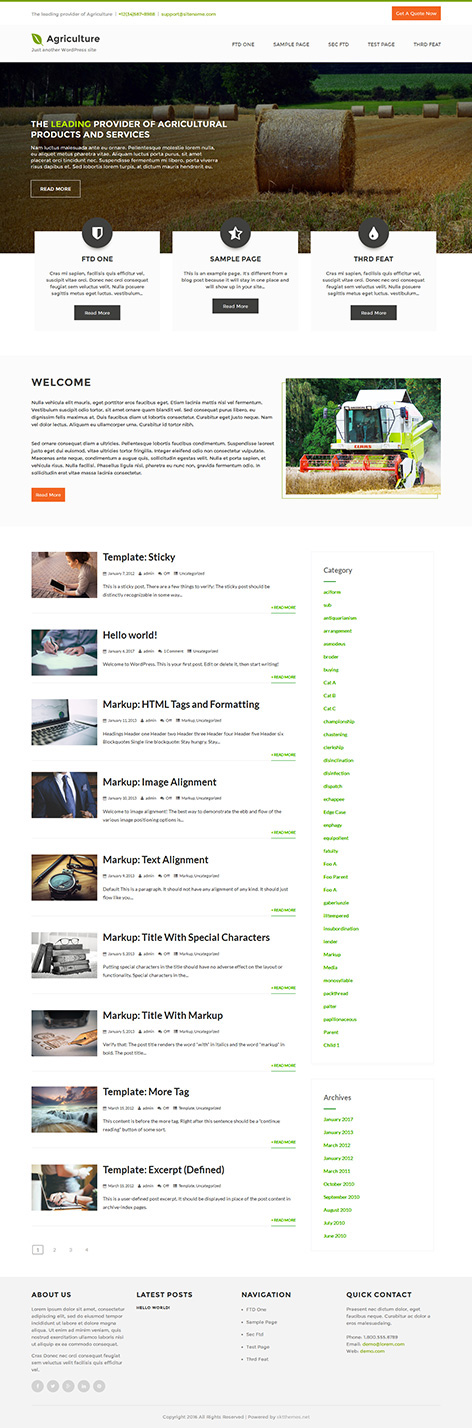Open the Edge Case category link
Image resolution: width=472 pixels, height=1428 pixels.
click(x=334, y=812)
